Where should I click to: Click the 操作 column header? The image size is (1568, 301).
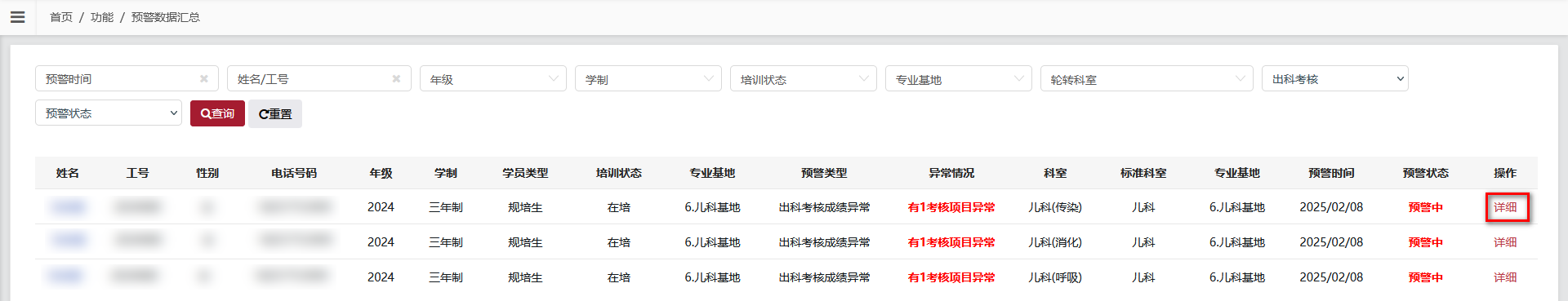tap(1505, 173)
